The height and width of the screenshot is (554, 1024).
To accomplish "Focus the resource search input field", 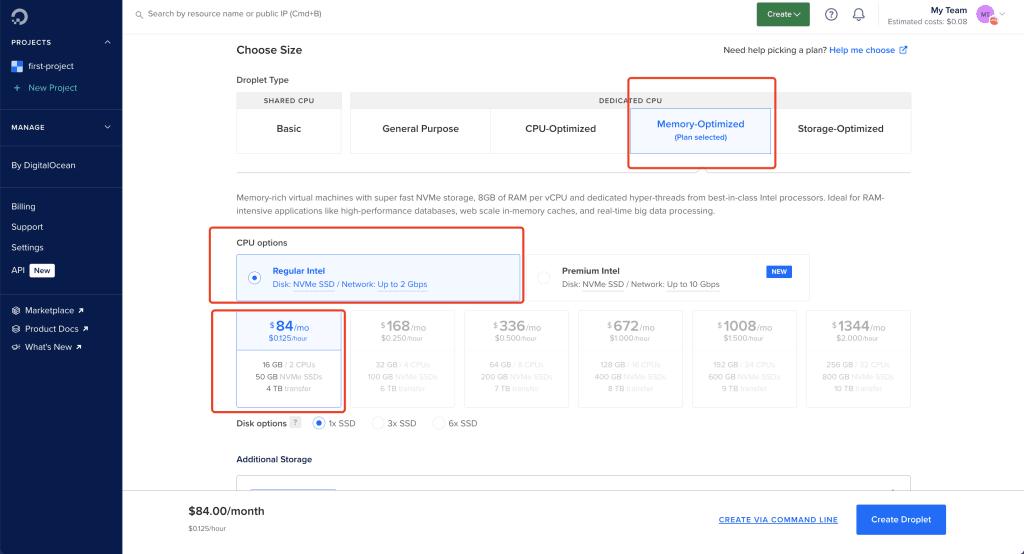I will click(234, 14).
